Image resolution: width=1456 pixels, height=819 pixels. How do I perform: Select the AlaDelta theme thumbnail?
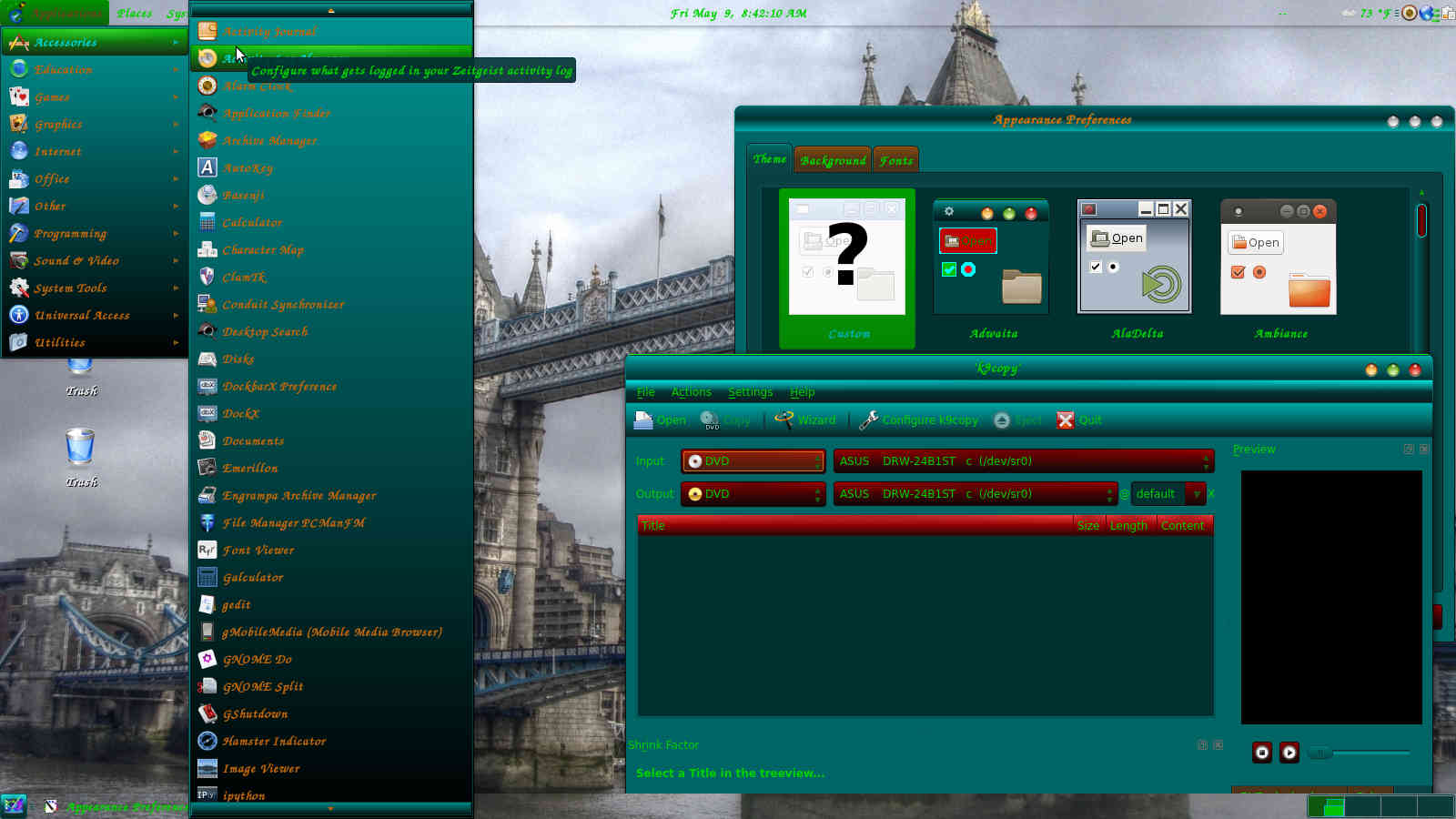pyautogui.click(x=1136, y=269)
